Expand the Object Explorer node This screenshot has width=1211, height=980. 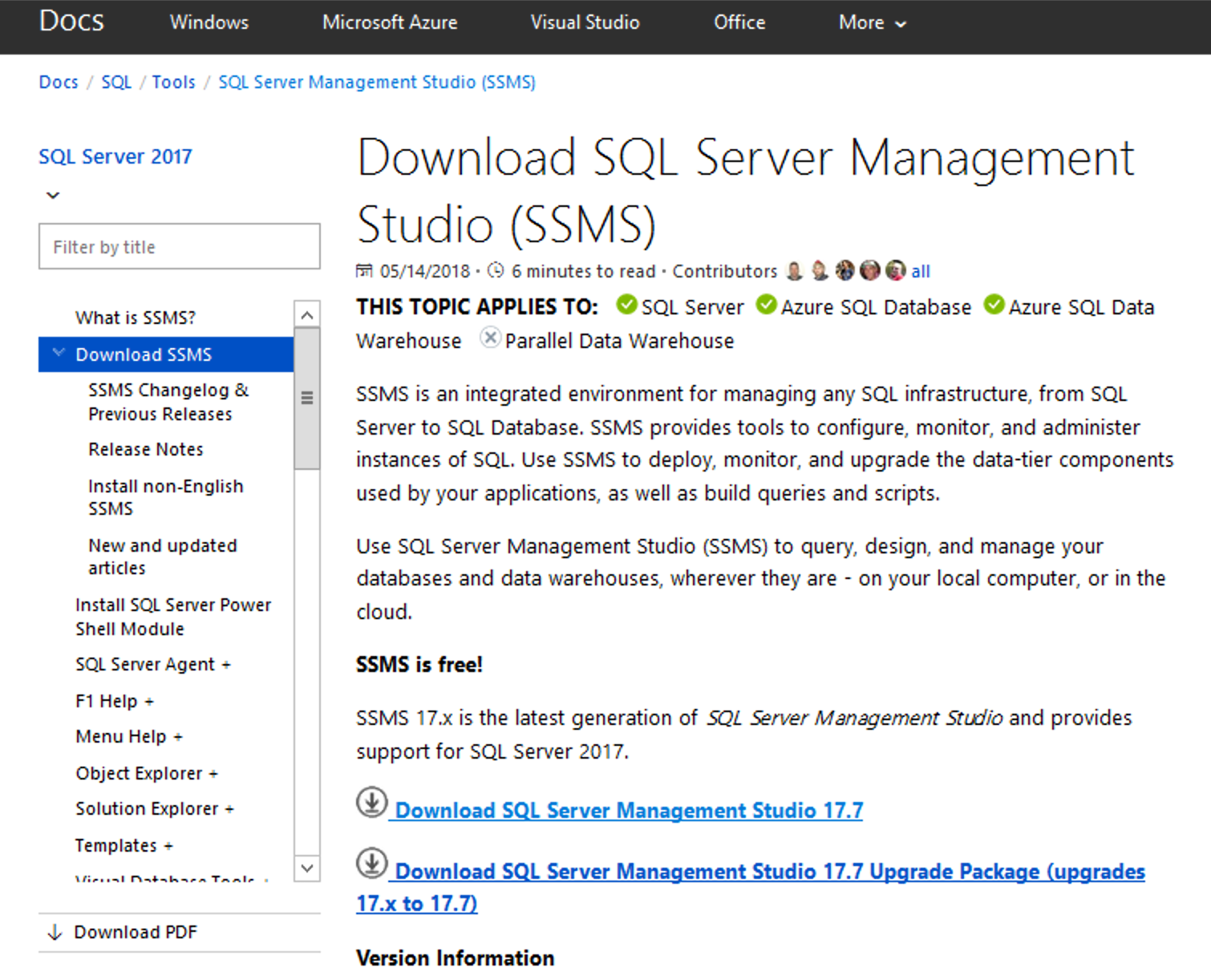(213, 774)
